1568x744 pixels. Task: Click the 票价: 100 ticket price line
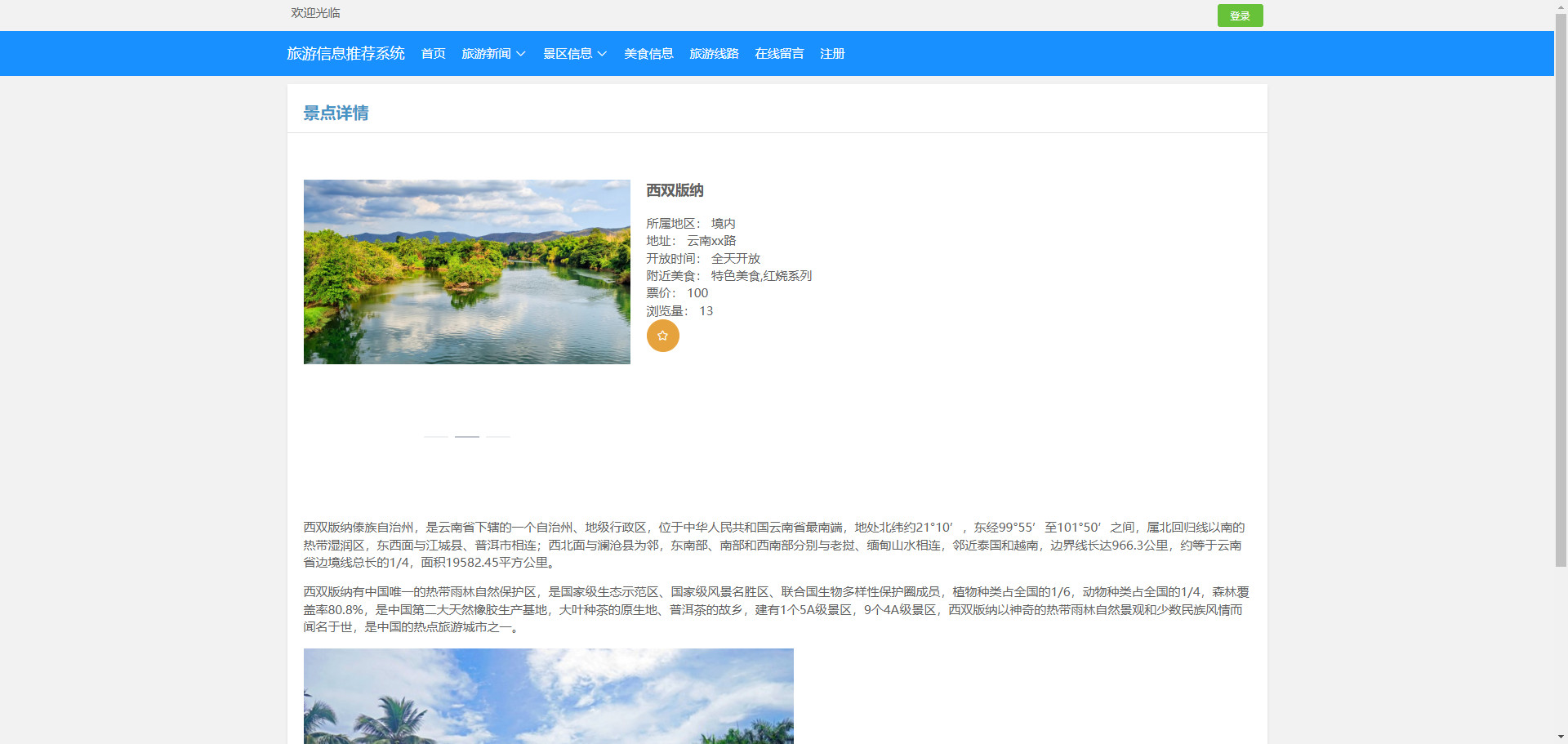(x=677, y=293)
